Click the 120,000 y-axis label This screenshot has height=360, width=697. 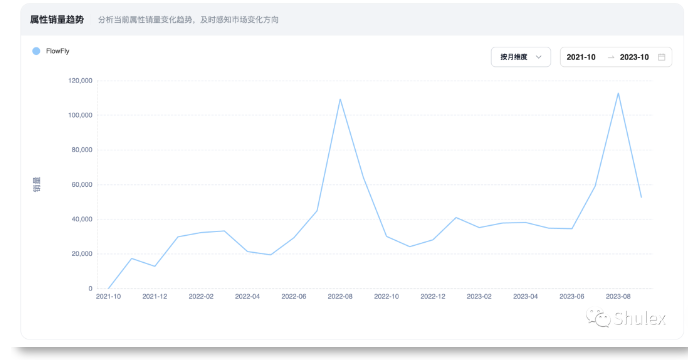80,80
